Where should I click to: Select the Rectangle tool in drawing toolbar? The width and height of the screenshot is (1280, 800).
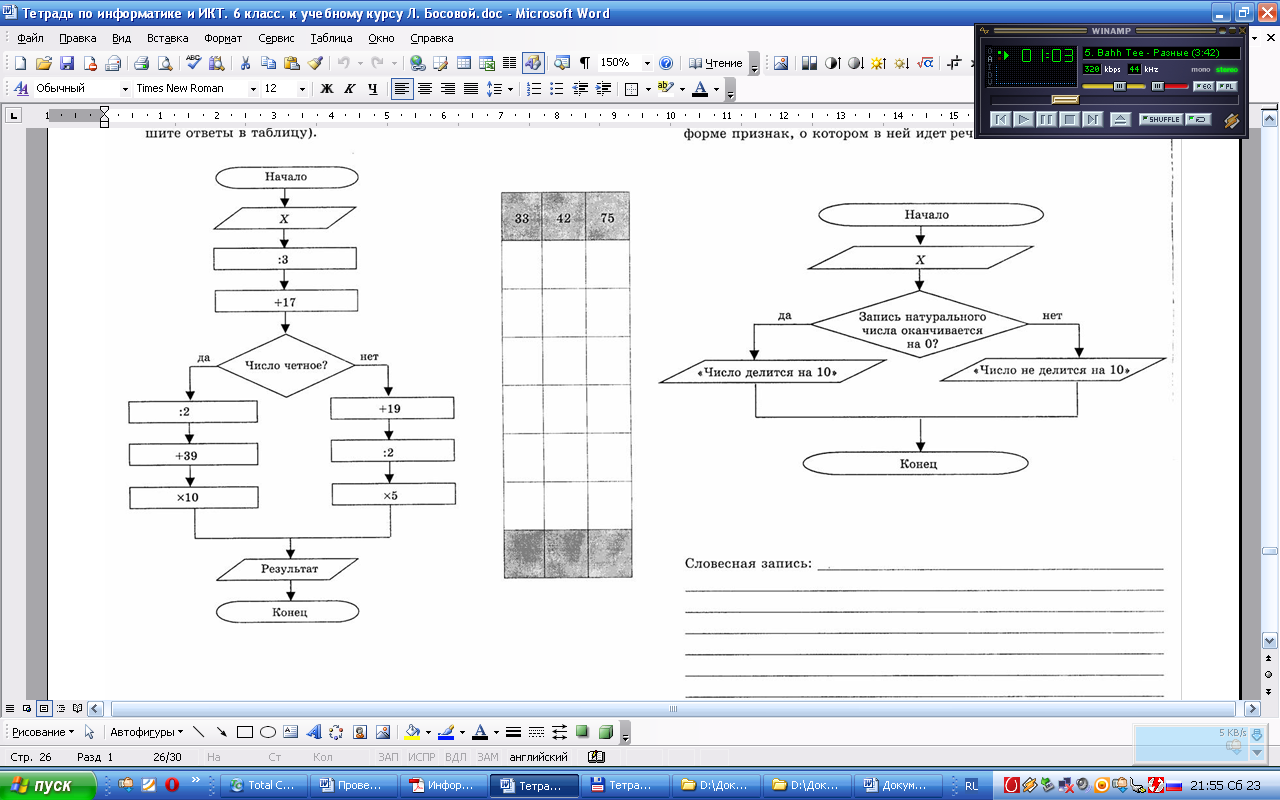tap(244, 732)
